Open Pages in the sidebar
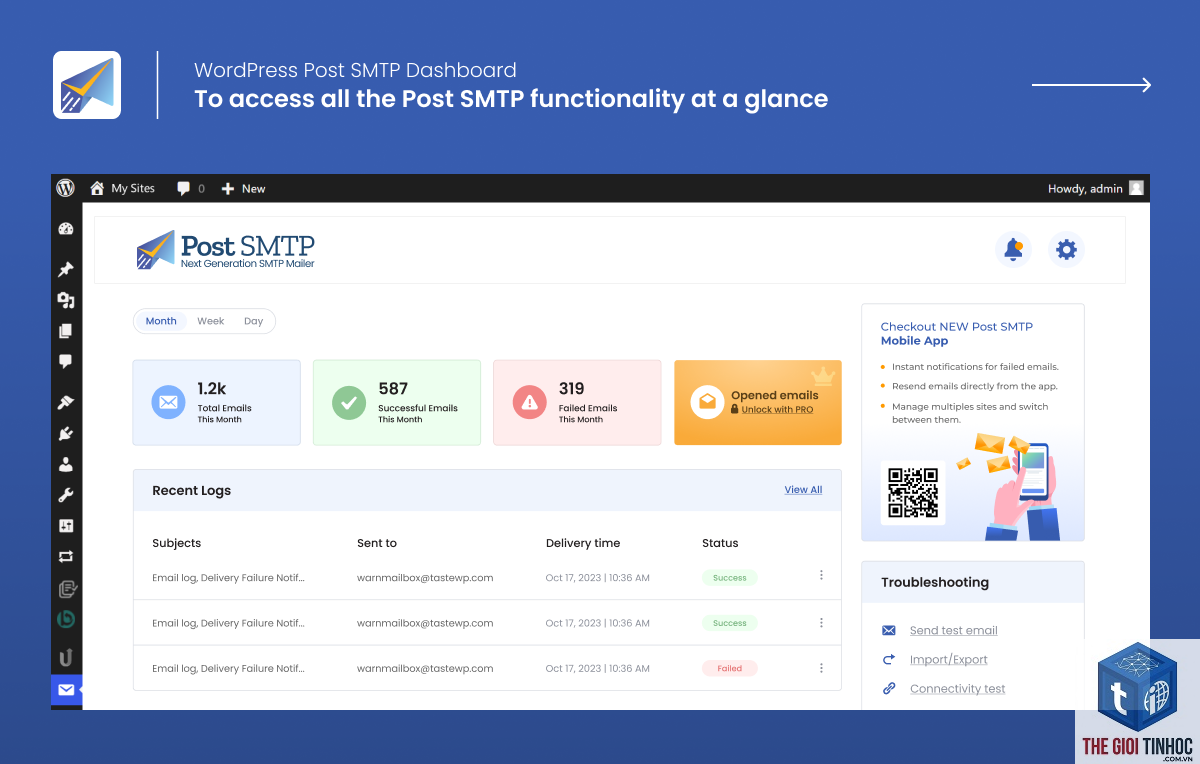Viewport: 1200px width, 764px height. pos(66,331)
